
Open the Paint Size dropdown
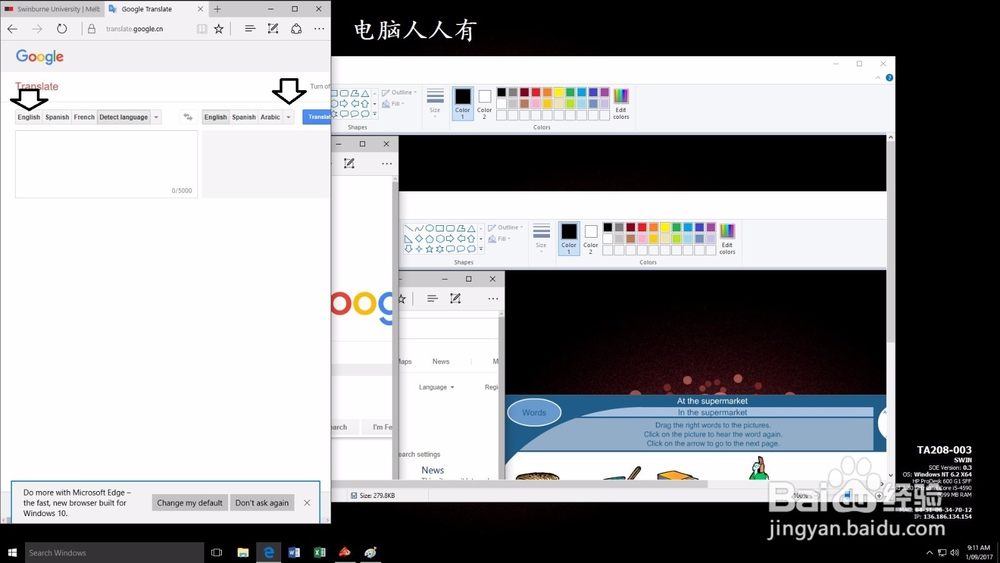pyautogui.click(x=435, y=103)
